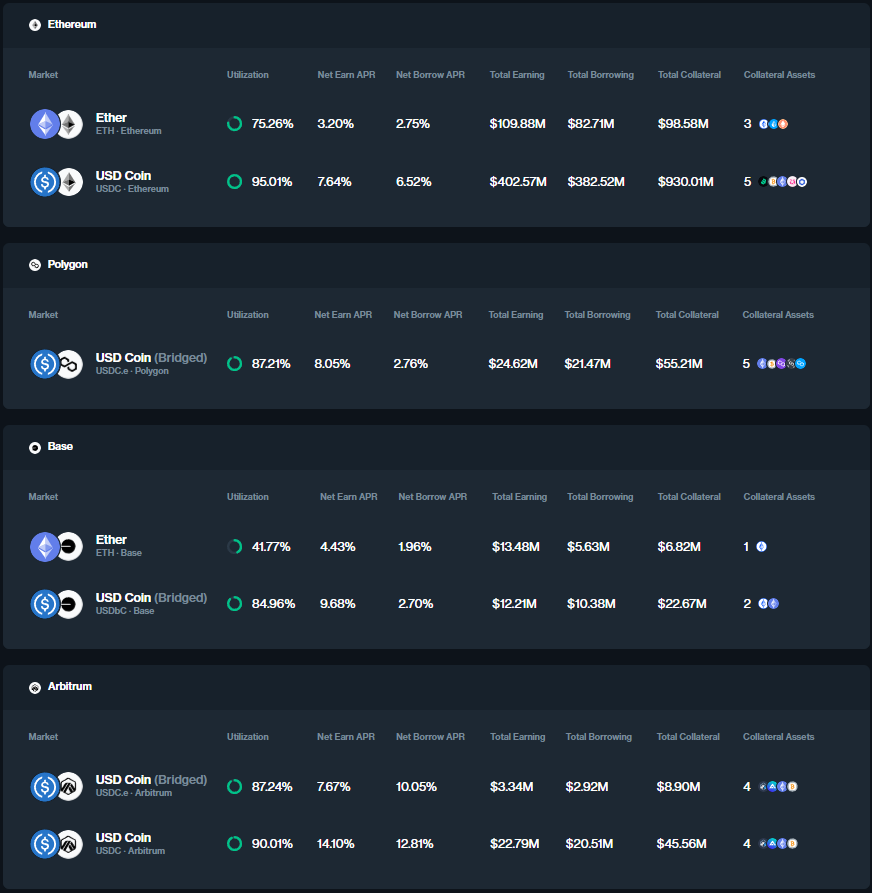Click the 95.01% utilization ring indicator
Viewport: 872px width, 893px height.
235,182
